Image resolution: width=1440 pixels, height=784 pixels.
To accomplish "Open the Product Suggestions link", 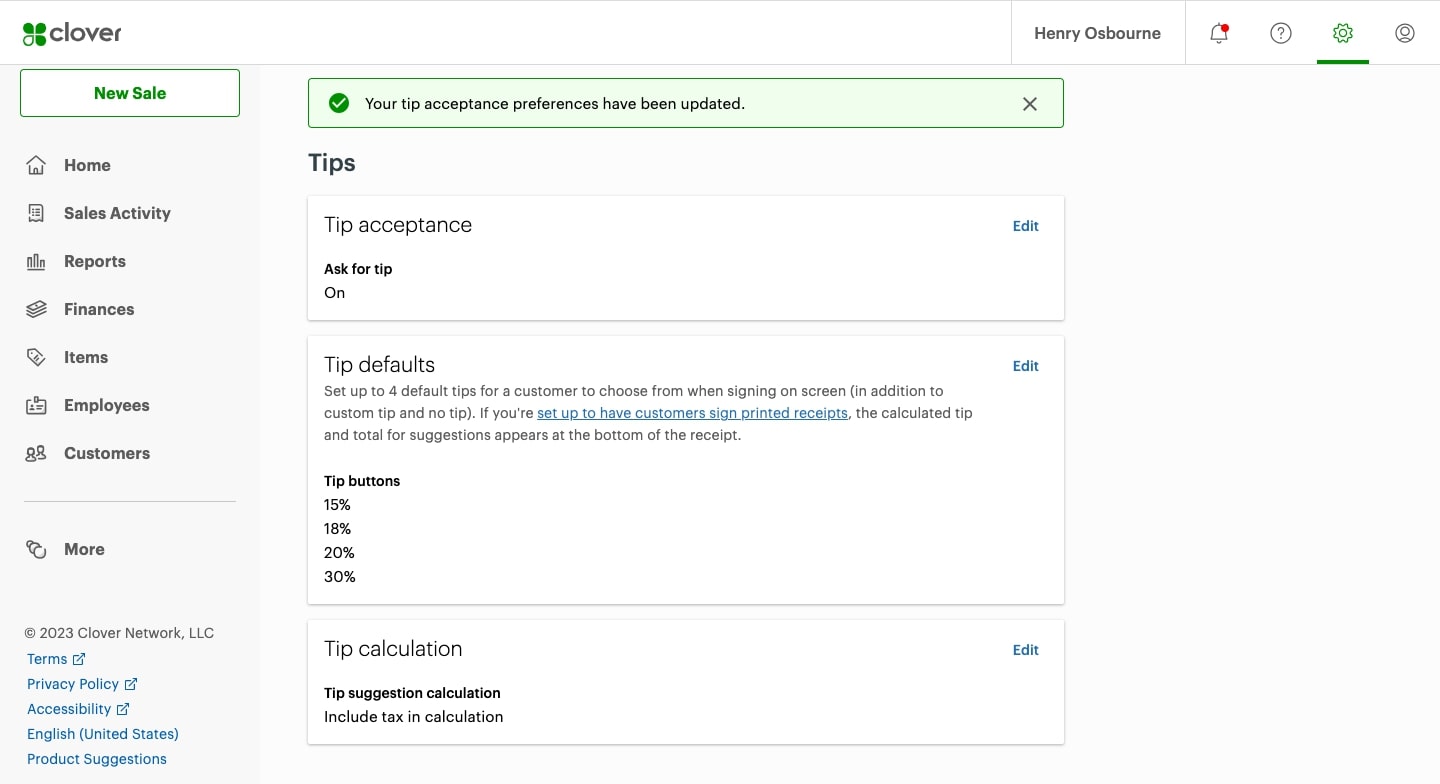I will pos(97,759).
